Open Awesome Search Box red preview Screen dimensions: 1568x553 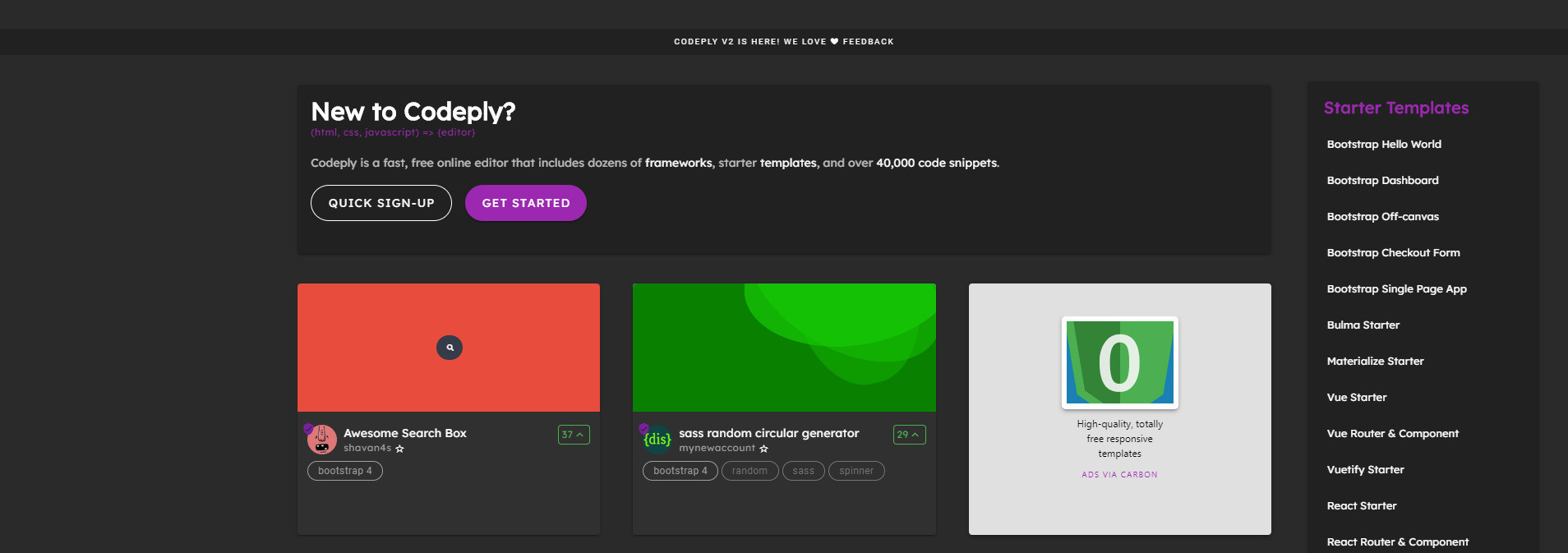tap(449, 348)
